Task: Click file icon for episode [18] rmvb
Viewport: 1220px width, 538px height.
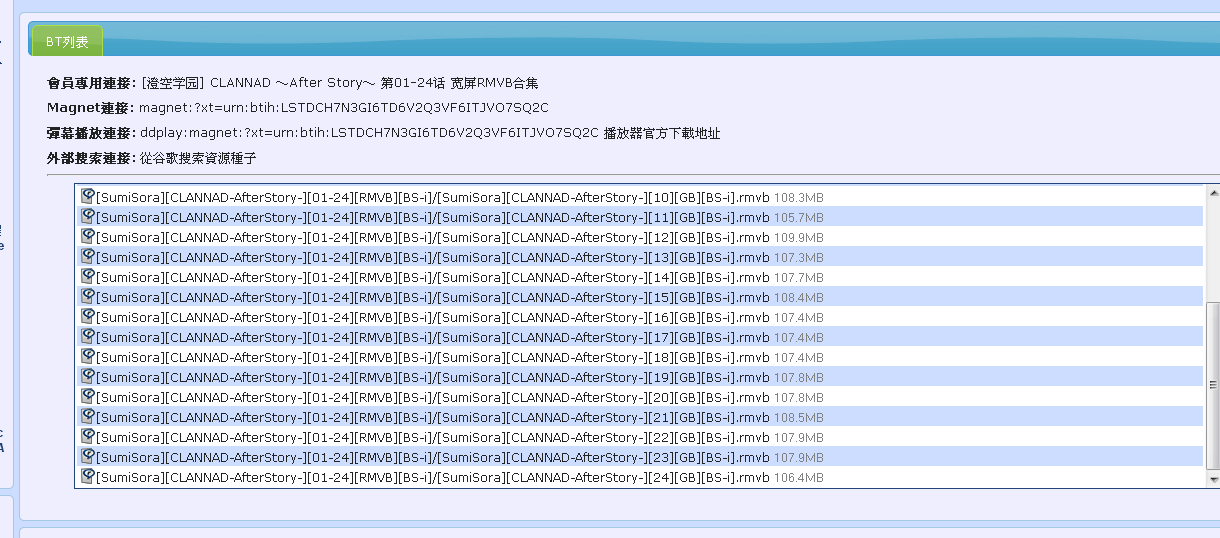Action: tap(87, 356)
